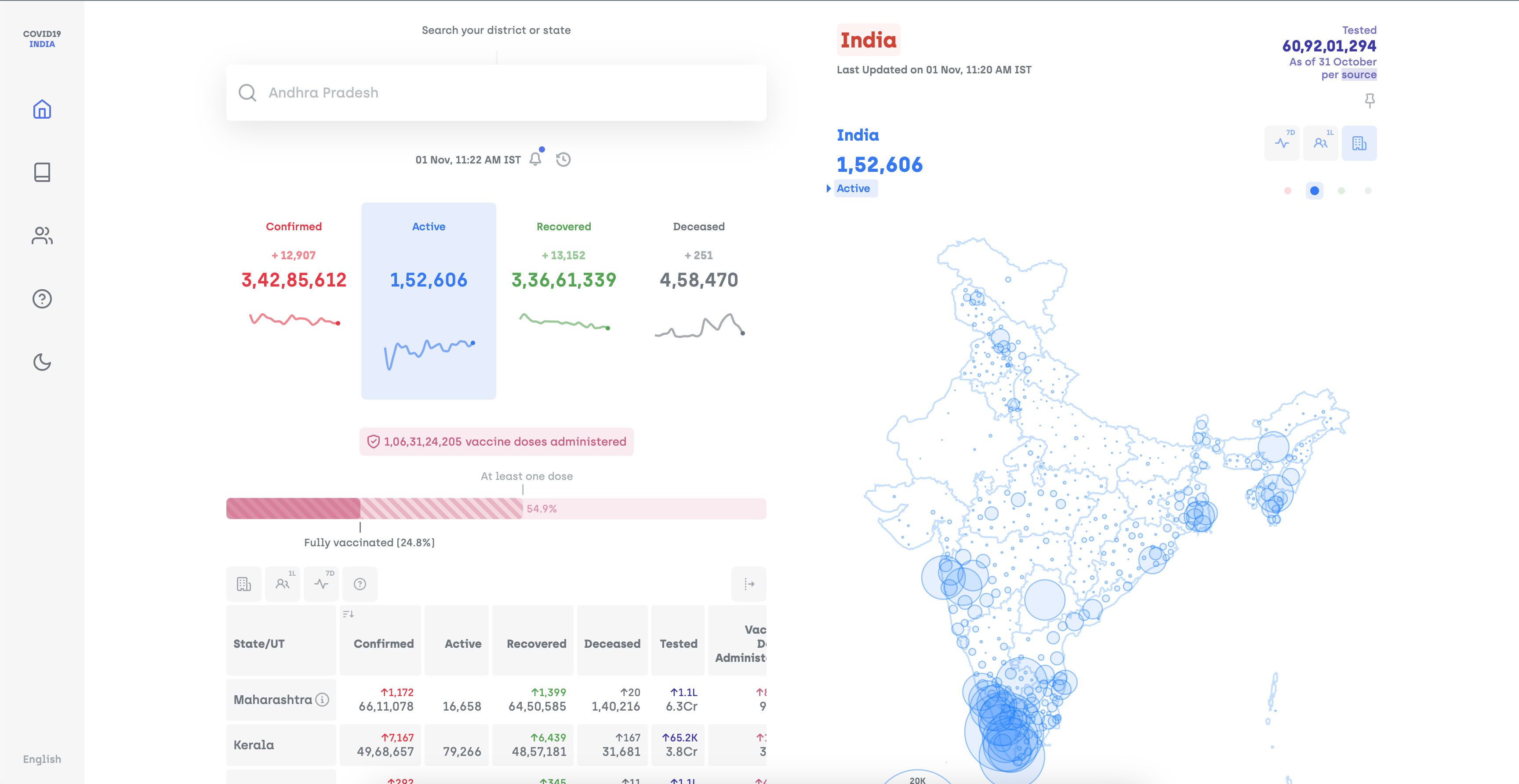Viewport: 1519px width, 784px height.
Task: Sort table by Deceased column header
Action: click(x=612, y=640)
